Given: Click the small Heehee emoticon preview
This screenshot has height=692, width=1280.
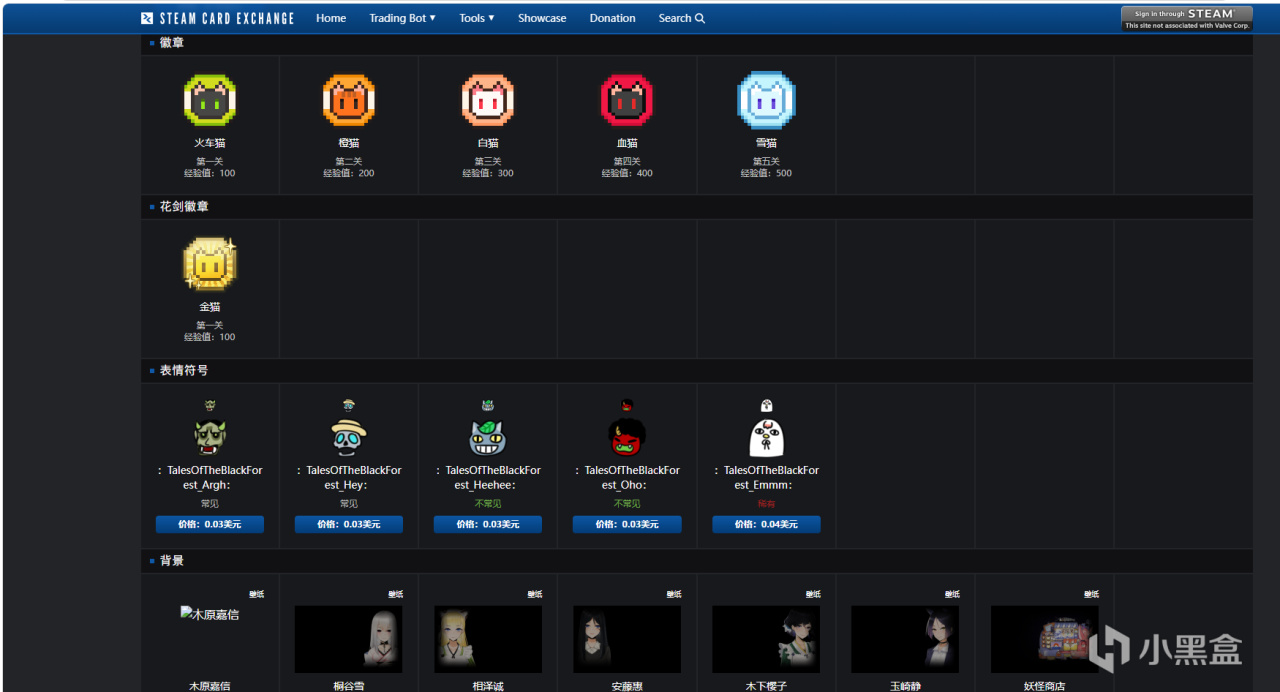Looking at the screenshot, I should click(487, 405).
